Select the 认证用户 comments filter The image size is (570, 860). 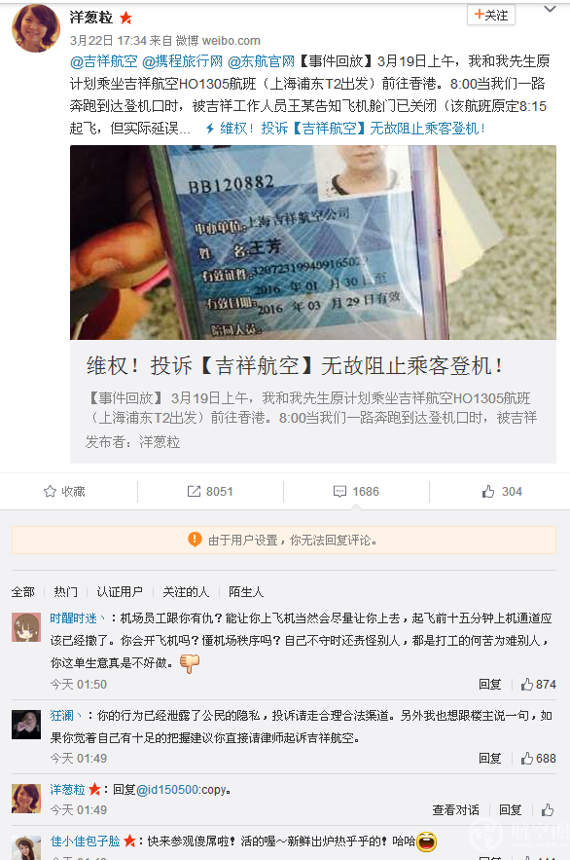click(120, 592)
